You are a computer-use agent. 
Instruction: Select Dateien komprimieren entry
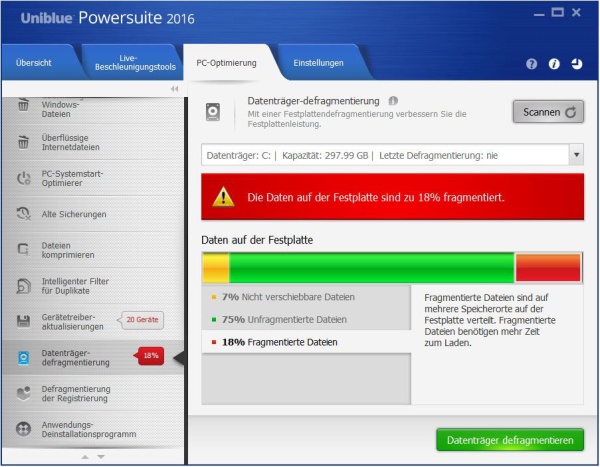coord(93,250)
